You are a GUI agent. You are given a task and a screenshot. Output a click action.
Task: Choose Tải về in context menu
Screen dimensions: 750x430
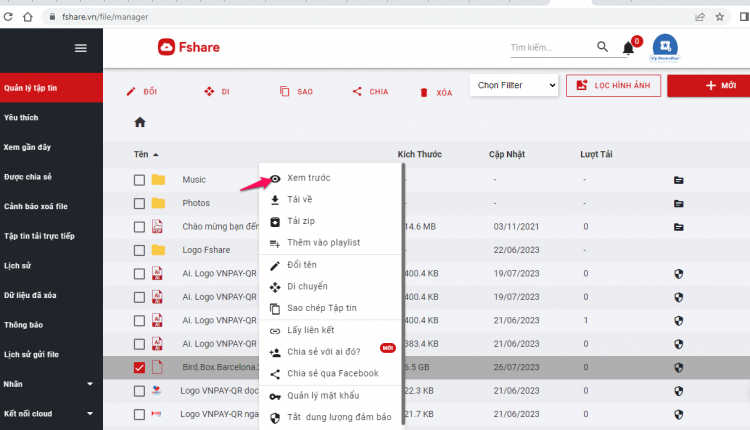click(x=331, y=199)
